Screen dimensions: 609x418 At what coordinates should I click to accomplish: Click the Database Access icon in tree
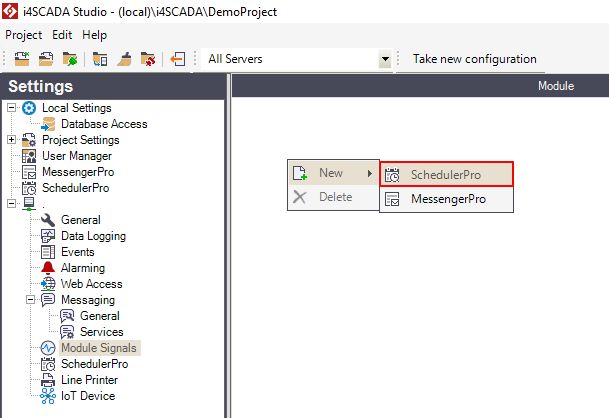coord(48,124)
